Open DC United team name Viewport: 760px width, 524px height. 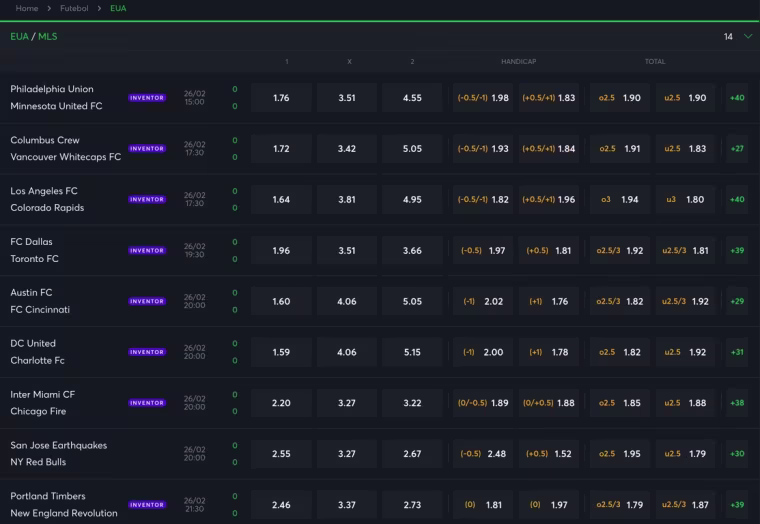point(33,343)
